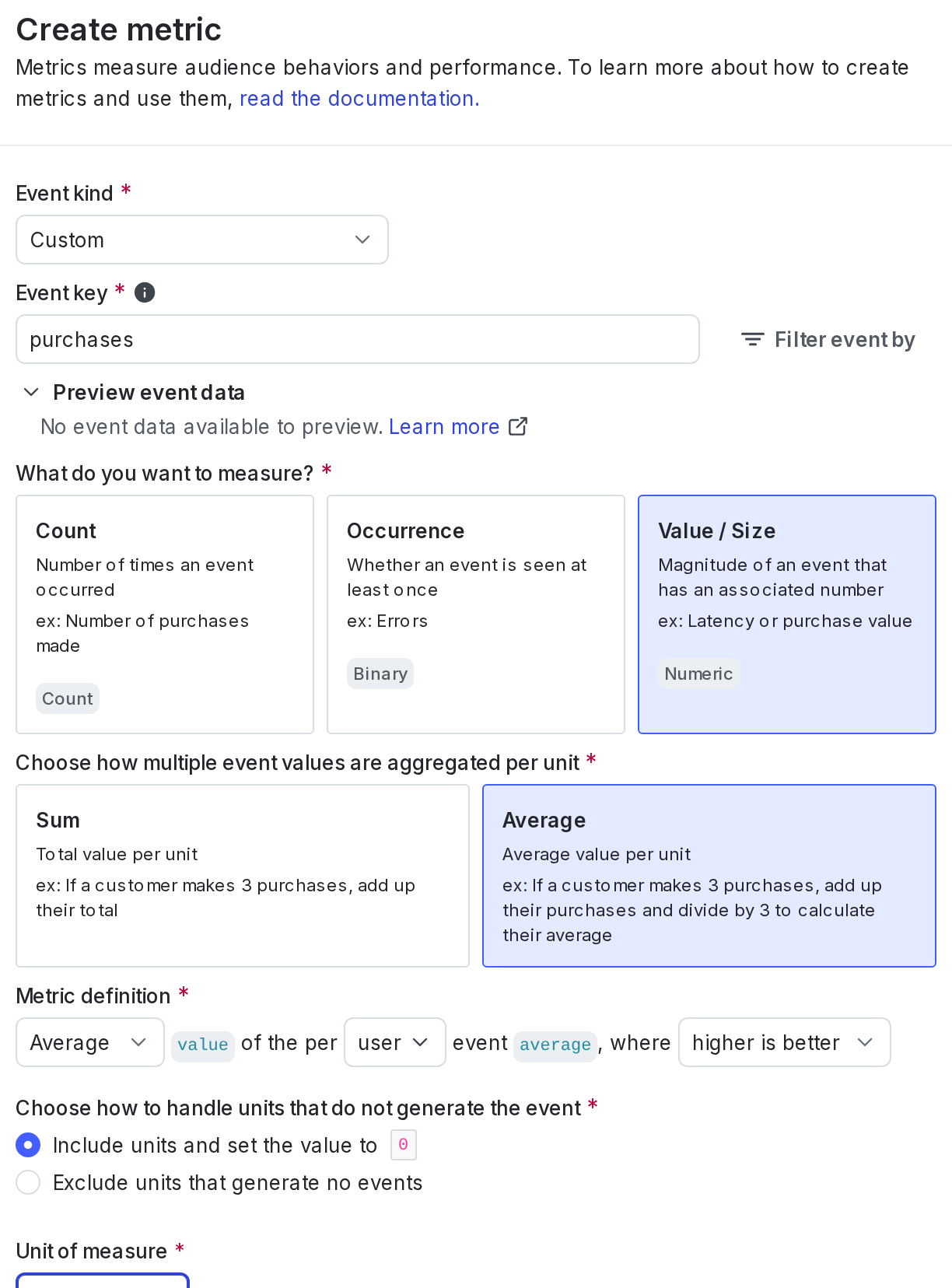Screen dimensions: 952x1288
Task: Open the read the documentation link
Action: pos(359,99)
